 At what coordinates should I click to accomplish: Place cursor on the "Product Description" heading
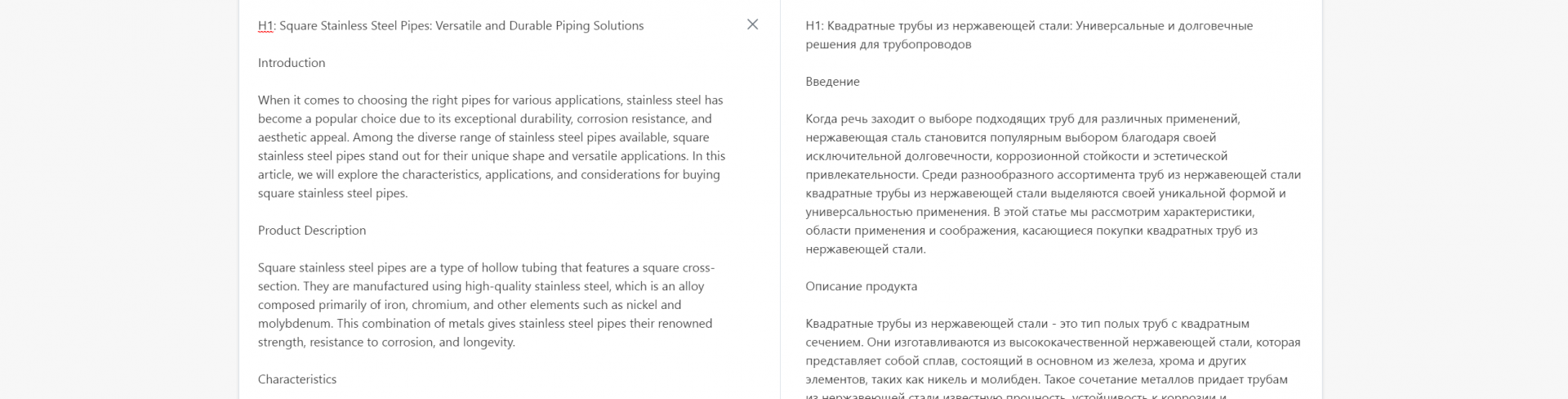(x=312, y=231)
